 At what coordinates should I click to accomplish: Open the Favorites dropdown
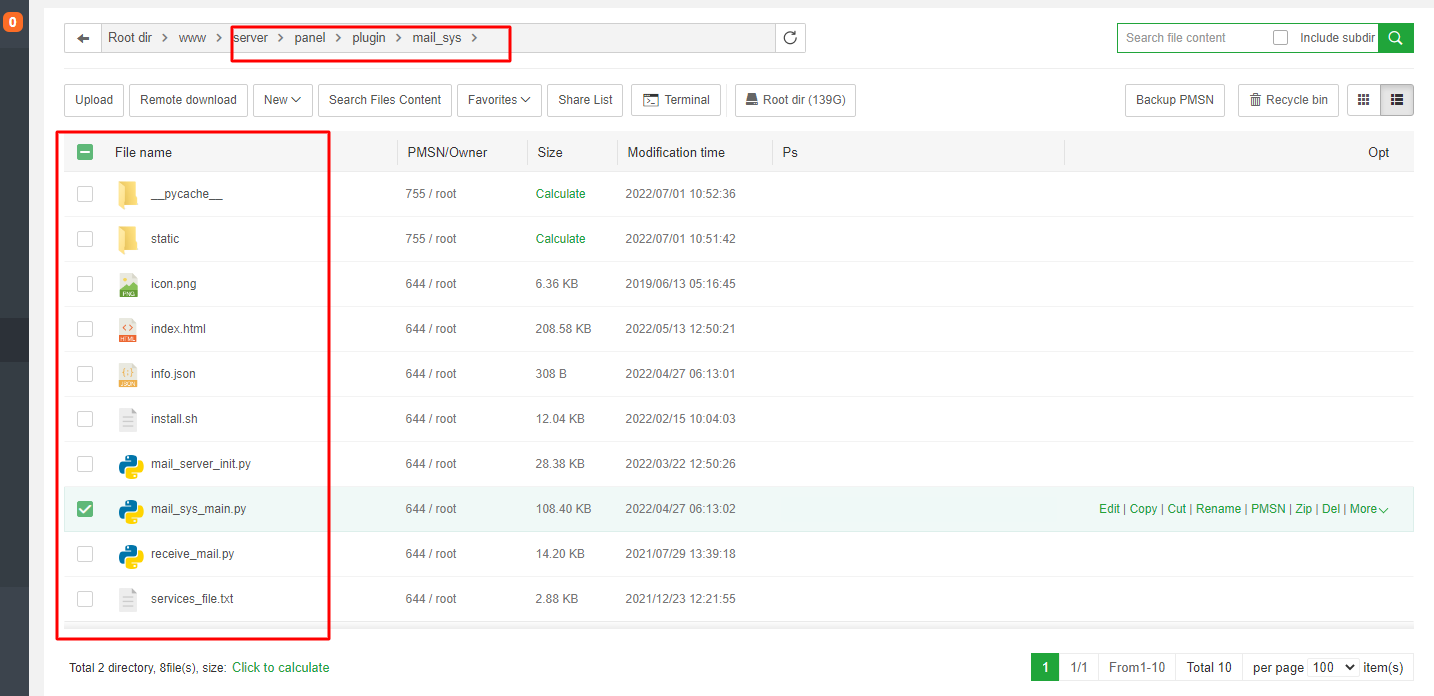[499, 100]
